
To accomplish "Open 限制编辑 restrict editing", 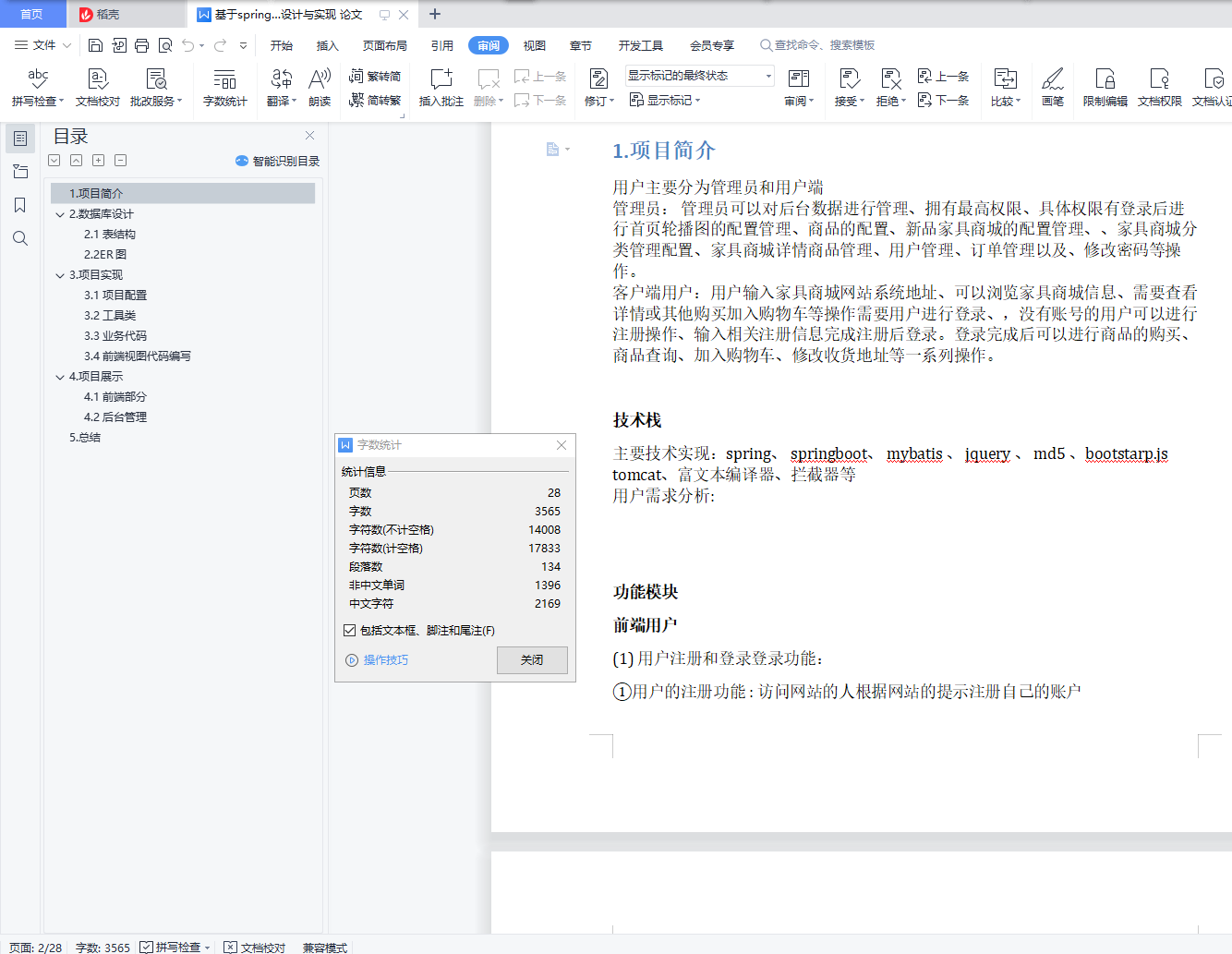I will pos(1105,88).
